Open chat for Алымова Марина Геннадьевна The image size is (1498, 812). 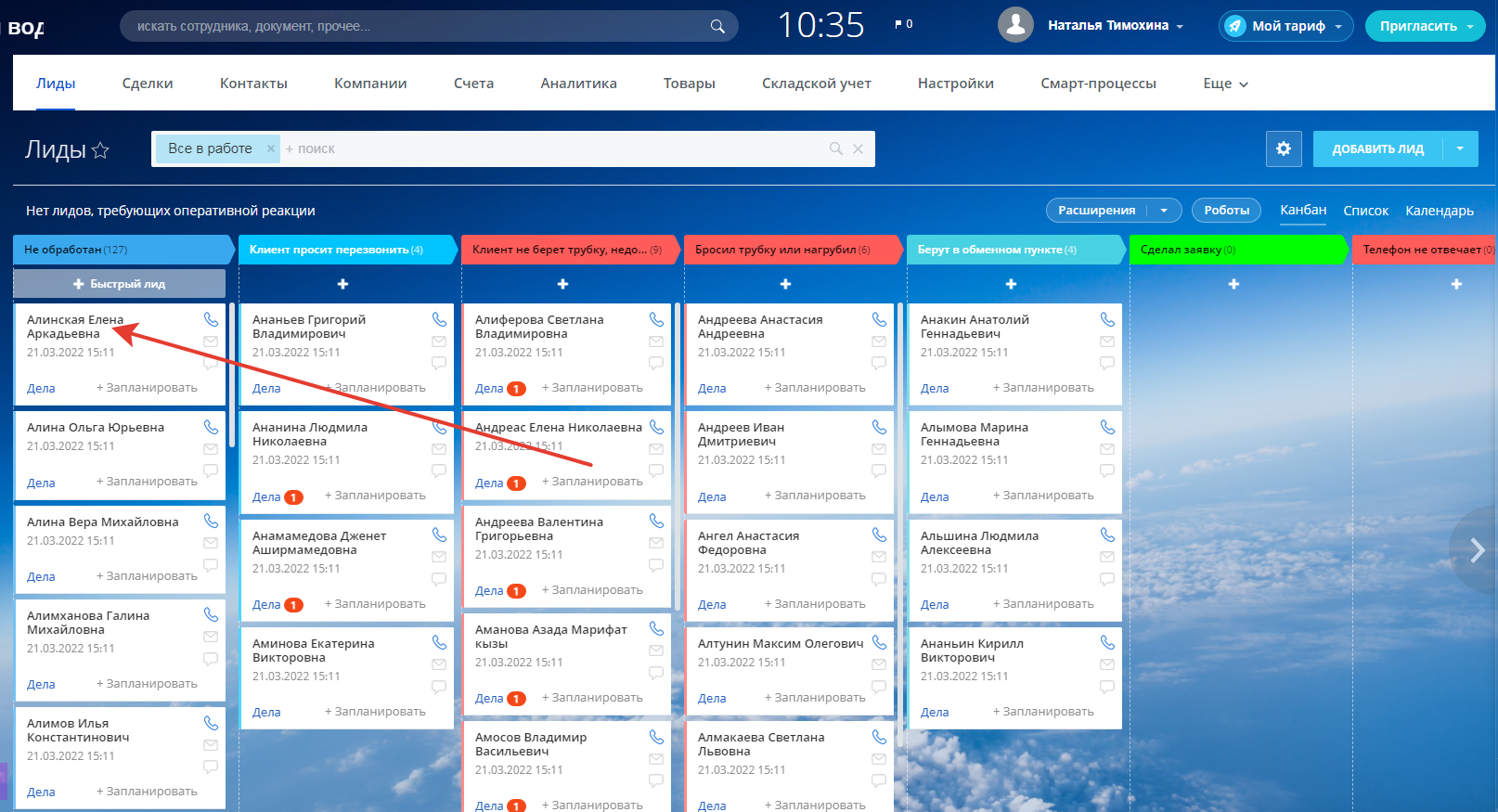(x=1107, y=470)
